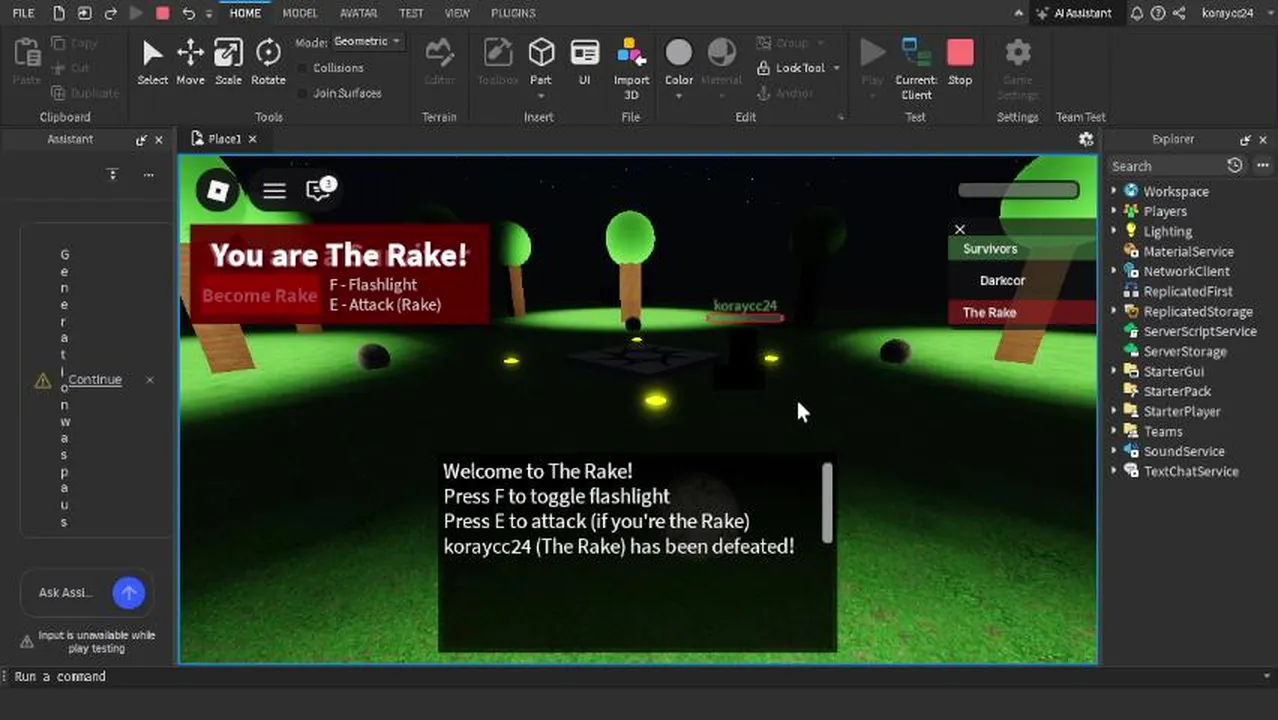The height and width of the screenshot is (720, 1278).
Task: Click the redo arrow in quick access
Action: point(111,13)
